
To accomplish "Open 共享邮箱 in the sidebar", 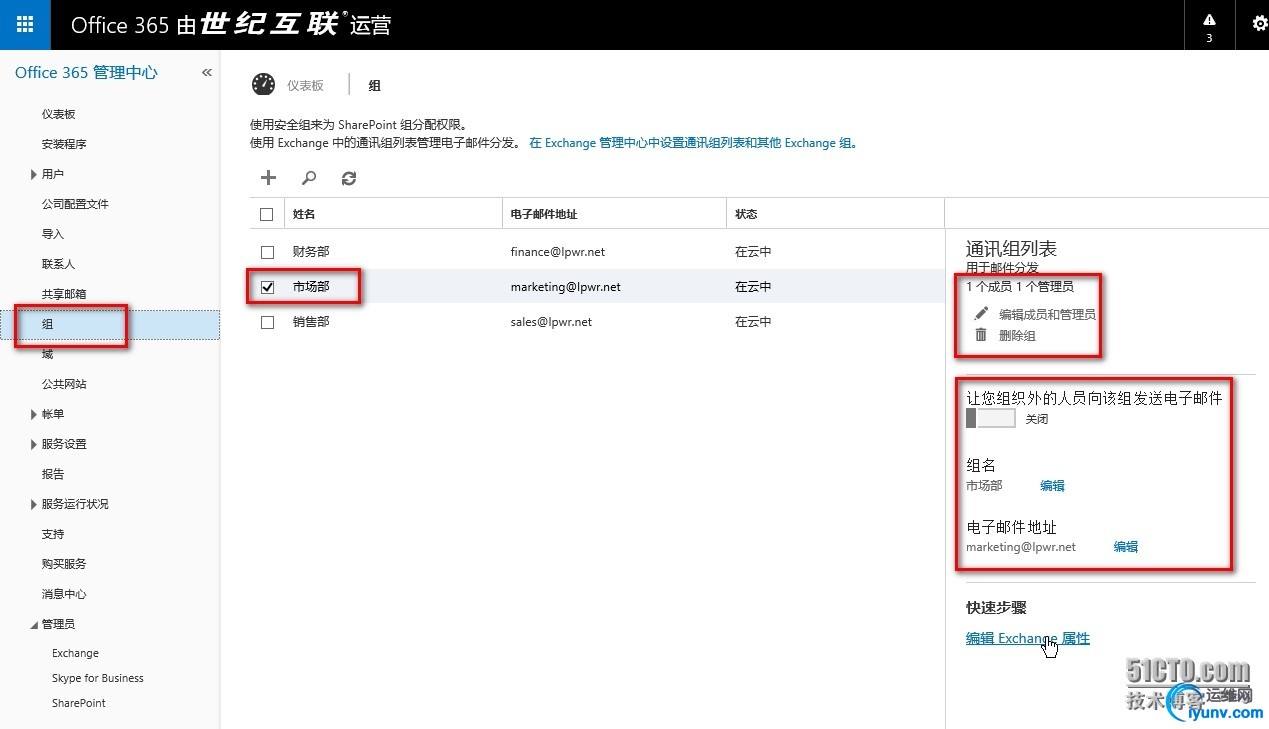I will pos(64,294).
